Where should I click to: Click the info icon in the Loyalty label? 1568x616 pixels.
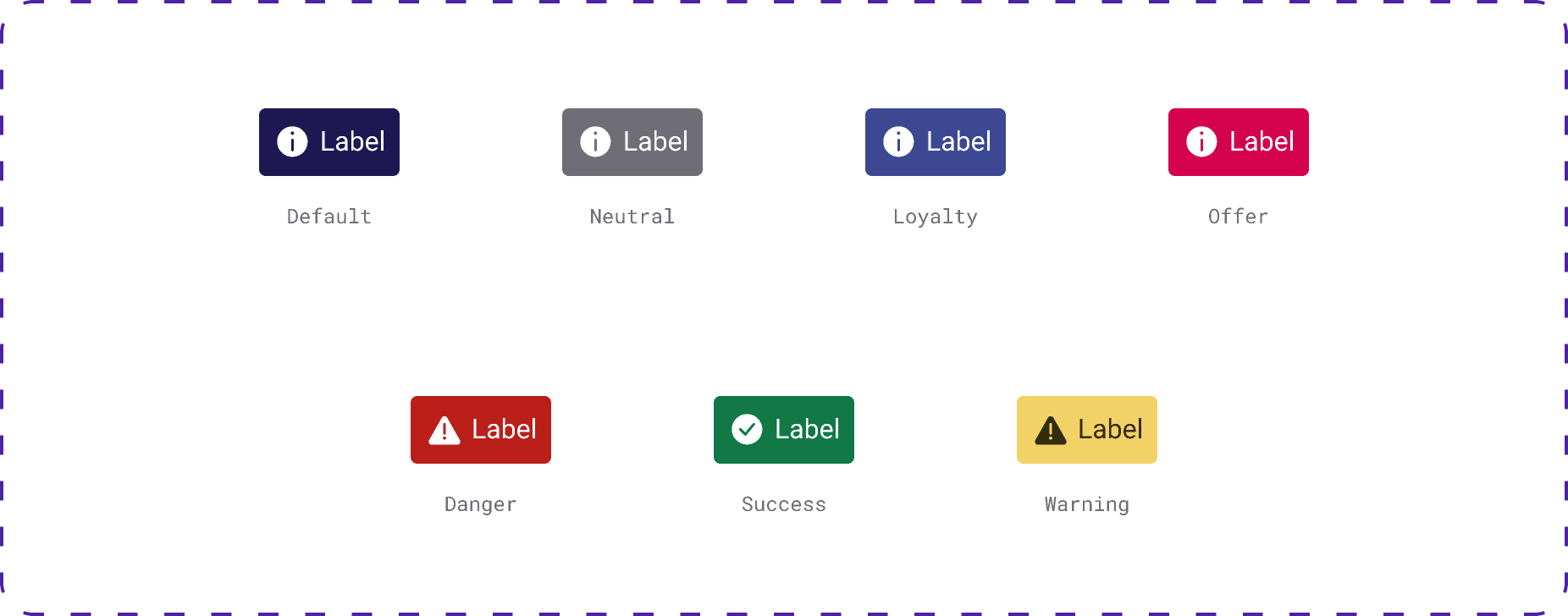898,142
